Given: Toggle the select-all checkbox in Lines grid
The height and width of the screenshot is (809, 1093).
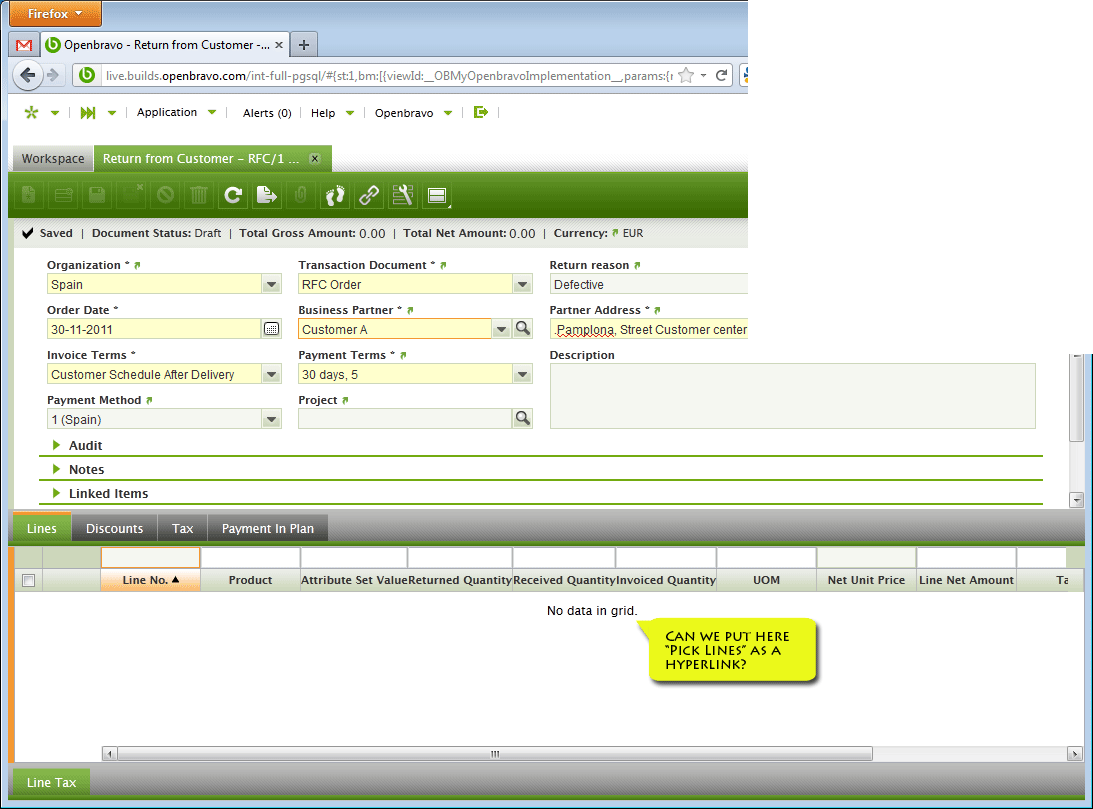Looking at the screenshot, I should [x=29, y=580].
